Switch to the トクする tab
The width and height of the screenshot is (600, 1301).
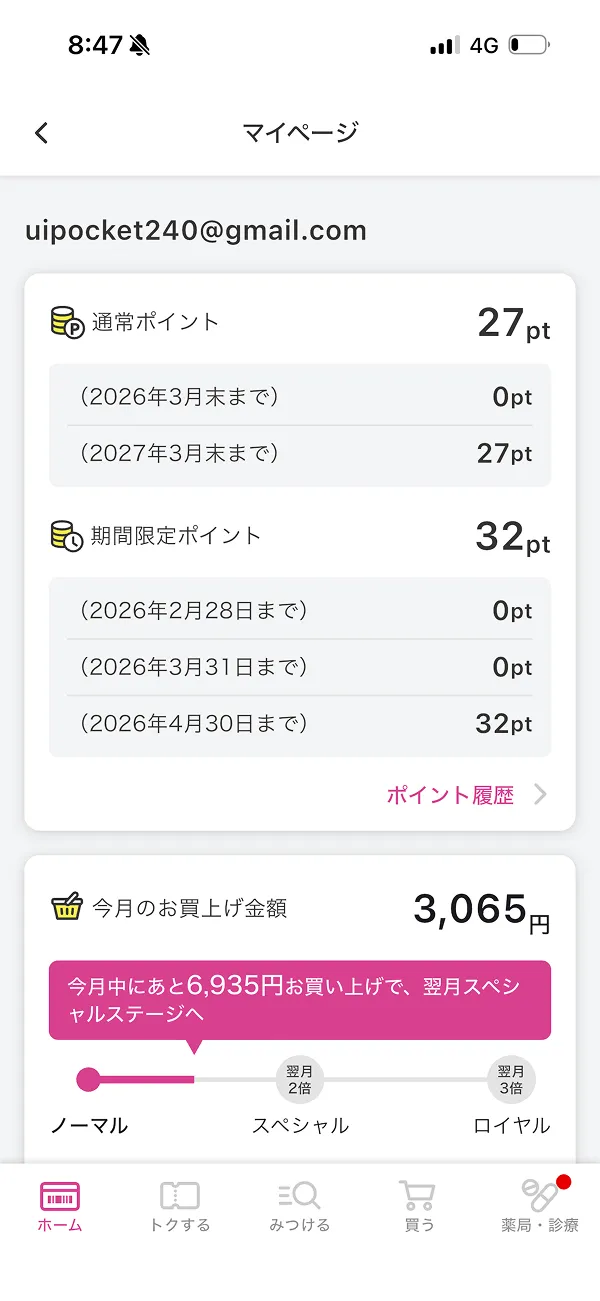[x=178, y=1207]
